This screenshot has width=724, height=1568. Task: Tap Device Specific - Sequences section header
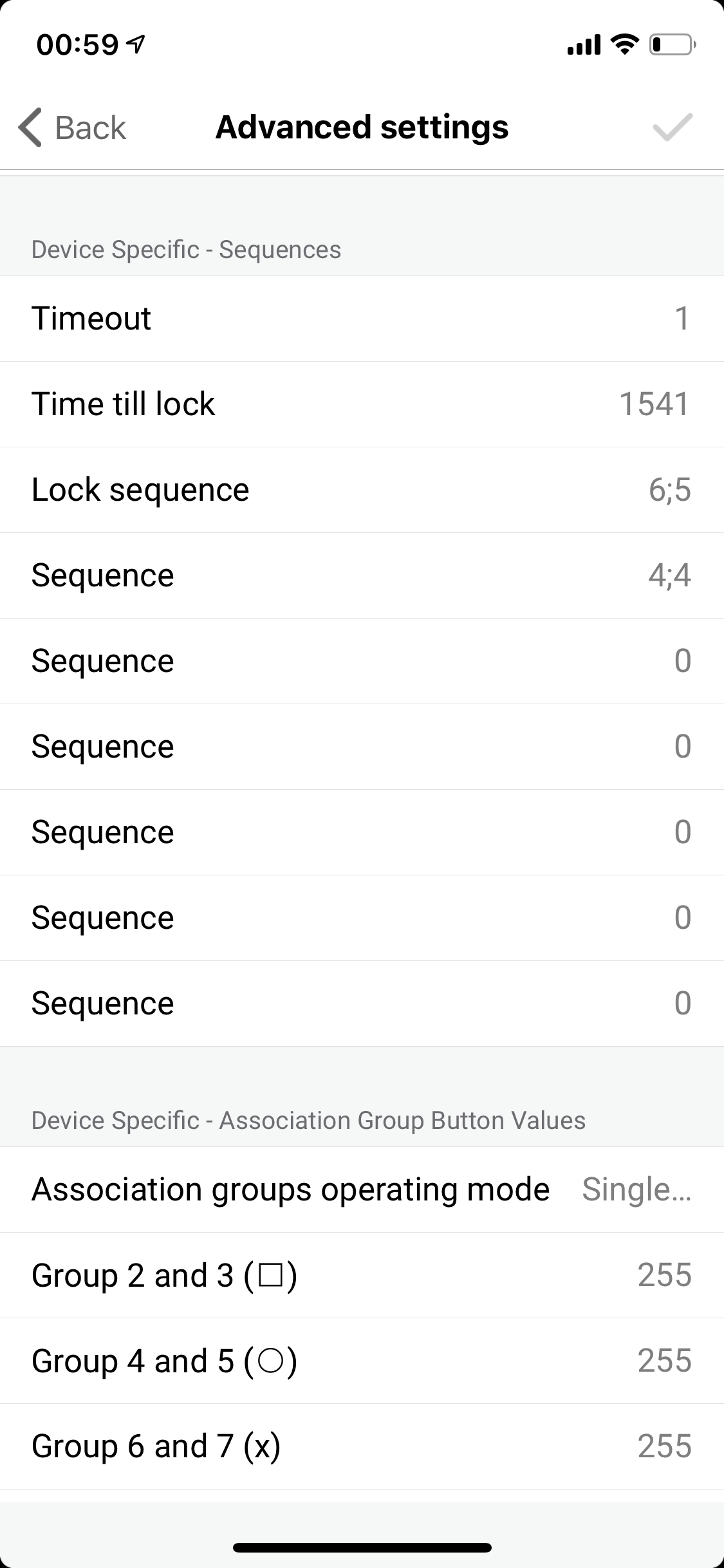tap(186, 250)
